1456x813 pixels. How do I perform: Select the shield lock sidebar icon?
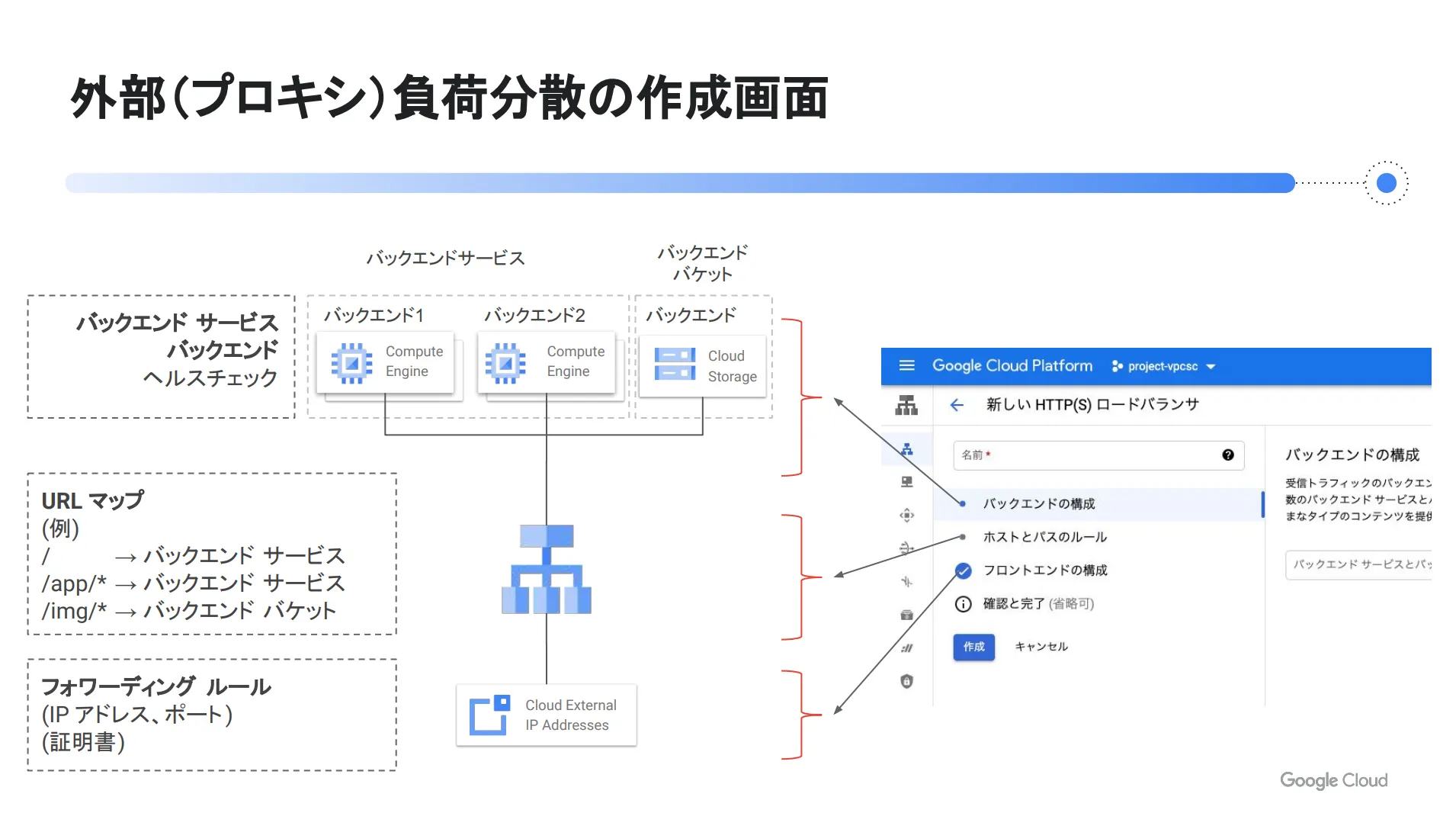tap(906, 681)
